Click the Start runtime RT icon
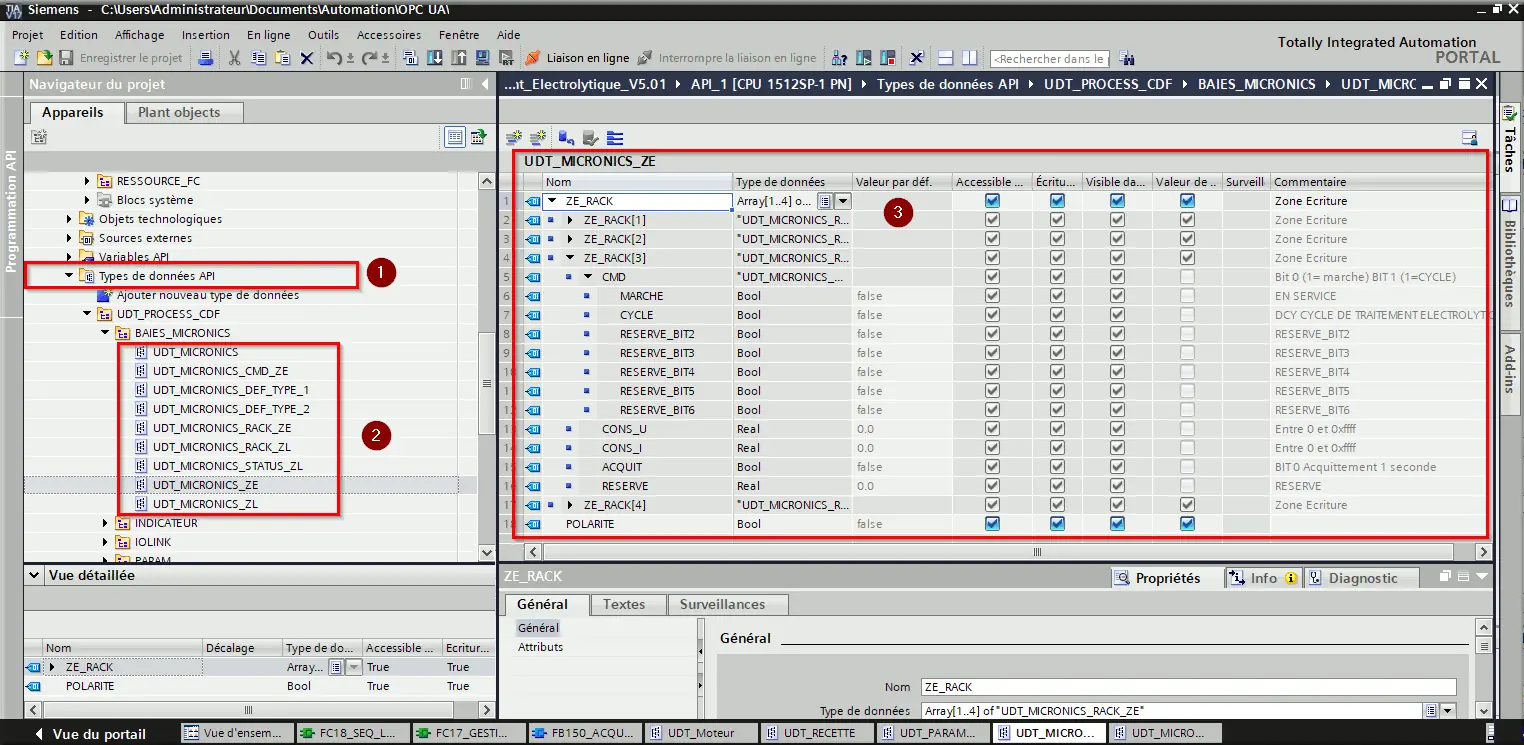This screenshot has height=745, width=1524. point(507,58)
